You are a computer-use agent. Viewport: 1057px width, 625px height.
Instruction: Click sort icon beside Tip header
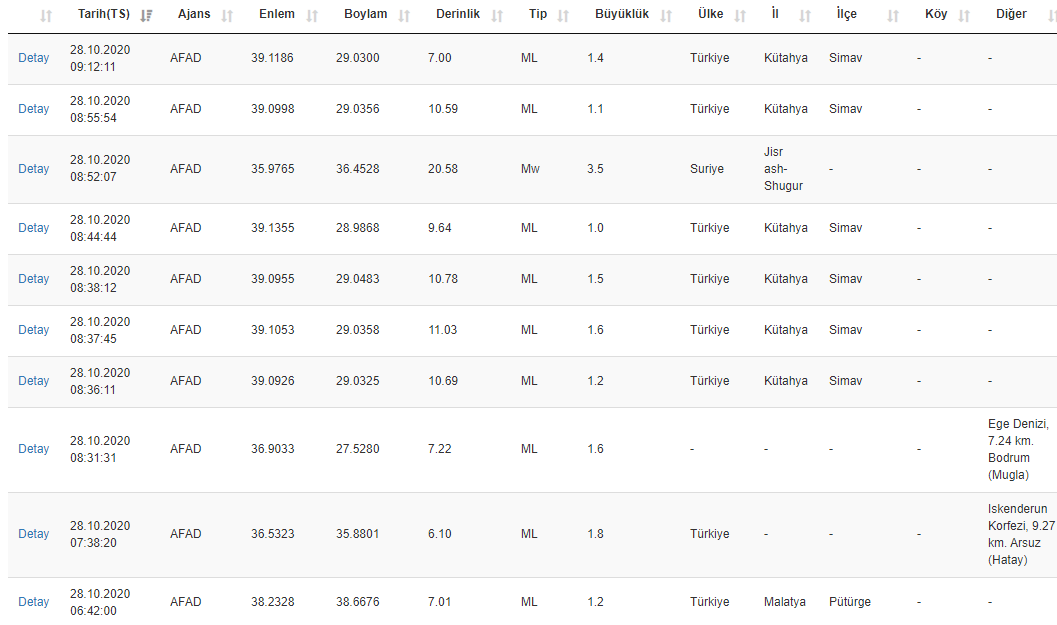pos(563,16)
